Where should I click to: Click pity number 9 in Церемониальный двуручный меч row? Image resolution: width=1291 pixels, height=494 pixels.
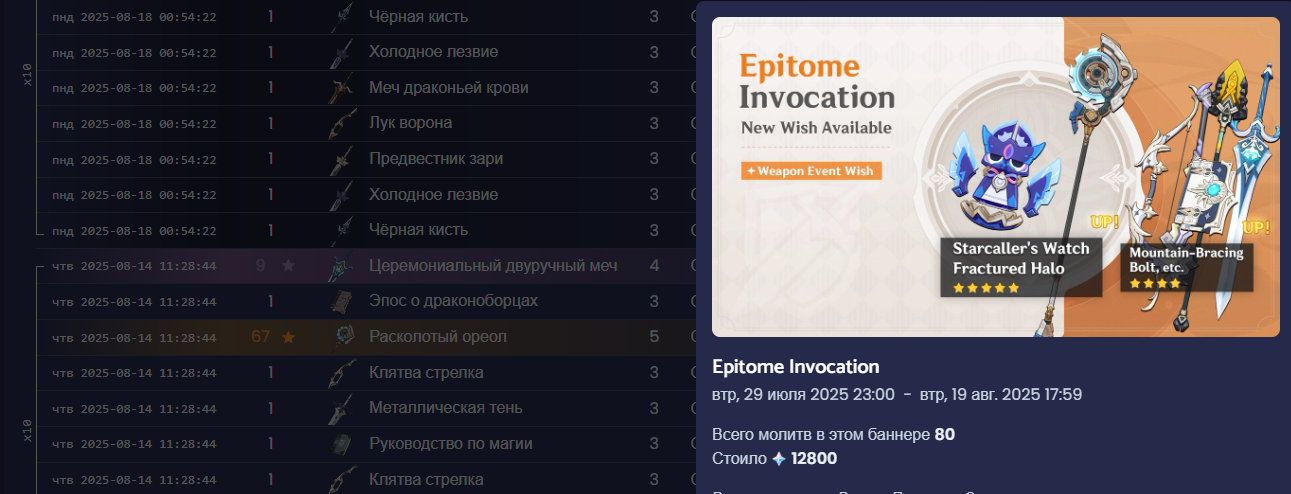(x=261, y=266)
